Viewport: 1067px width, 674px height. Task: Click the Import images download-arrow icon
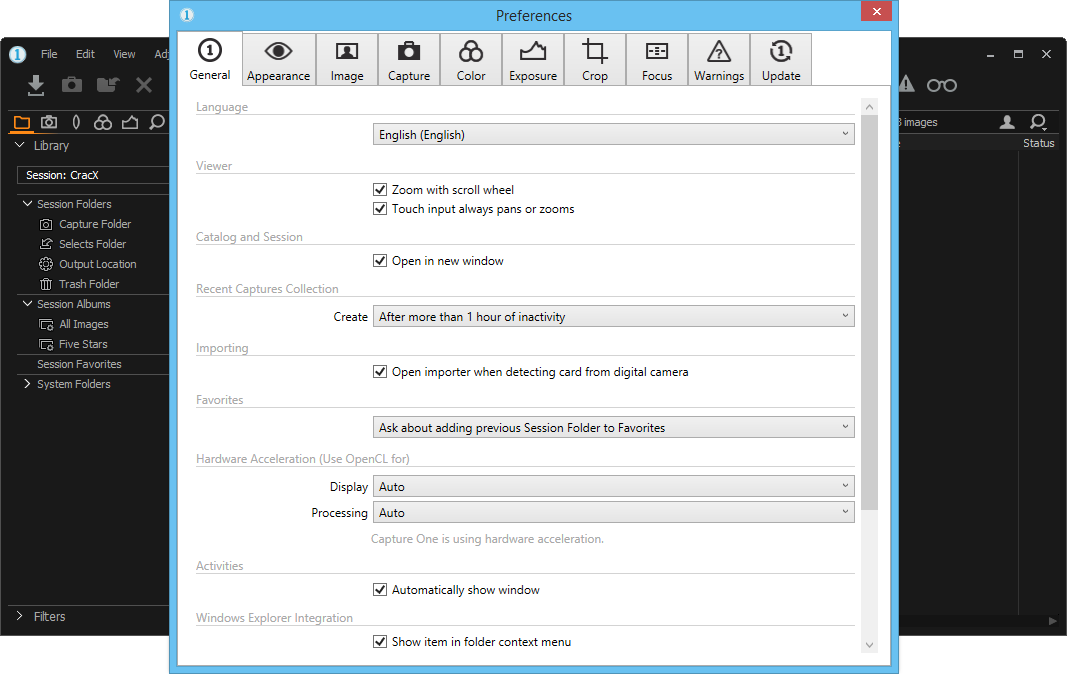pyautogui.click(x=36, y=85)
